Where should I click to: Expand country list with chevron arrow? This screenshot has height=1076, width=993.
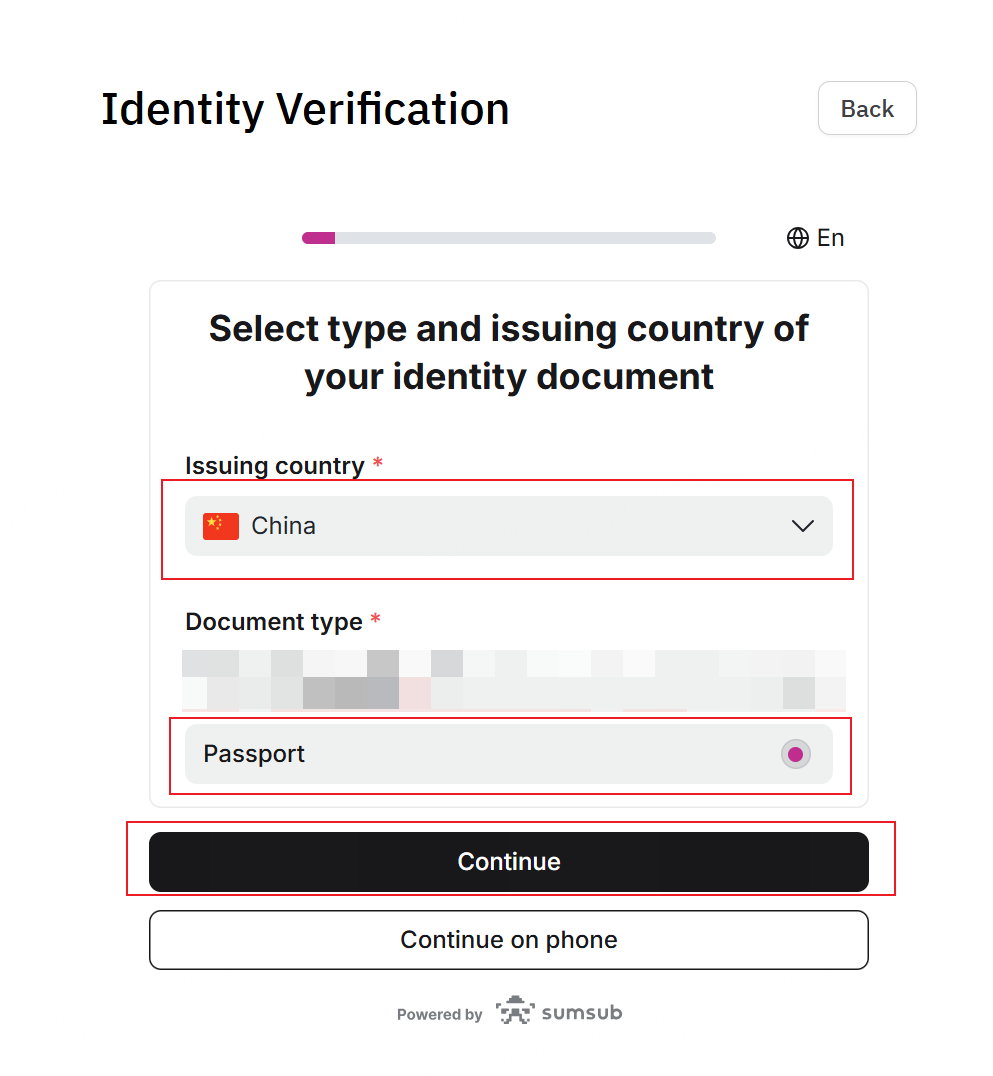(x=802, y=526)
